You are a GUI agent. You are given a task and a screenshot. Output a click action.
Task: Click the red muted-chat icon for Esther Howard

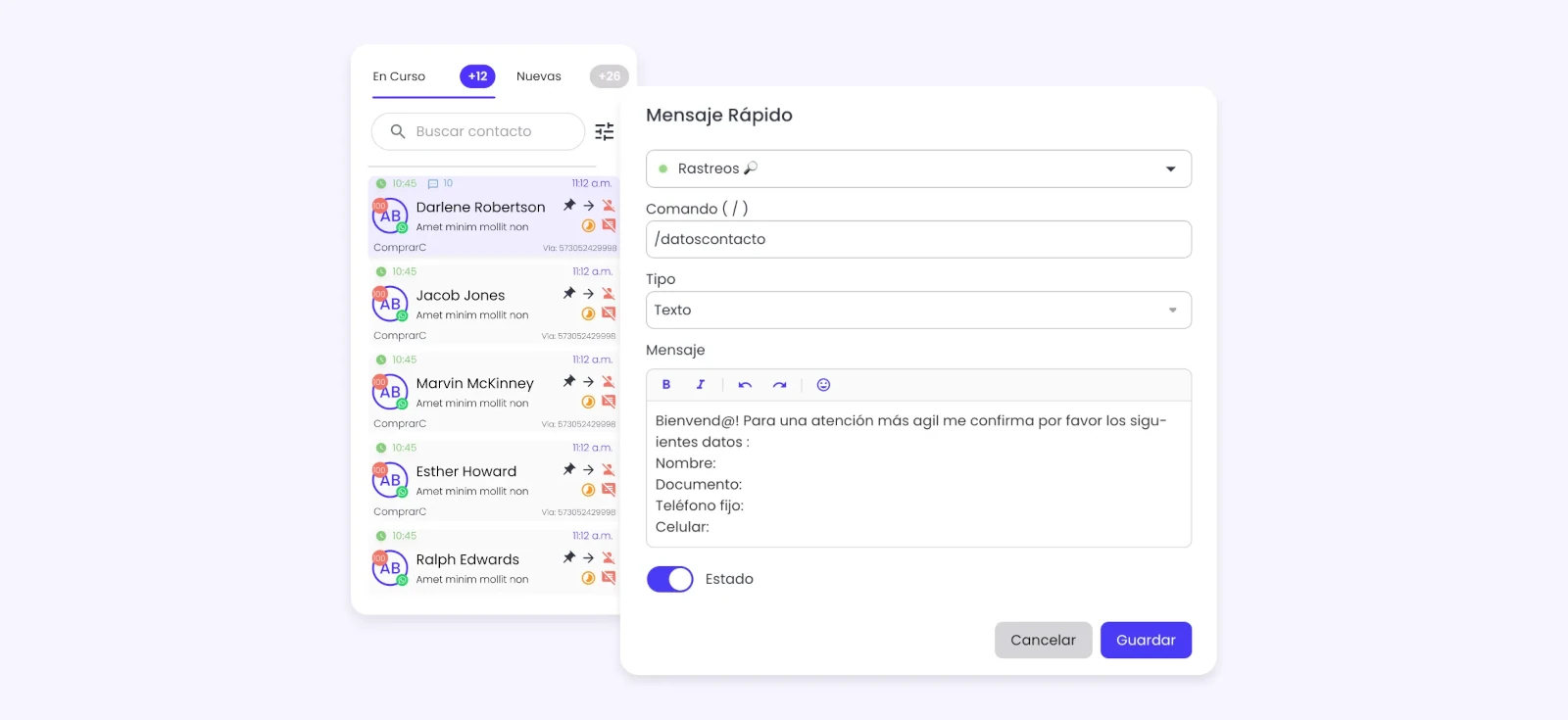tap(609, 491)
